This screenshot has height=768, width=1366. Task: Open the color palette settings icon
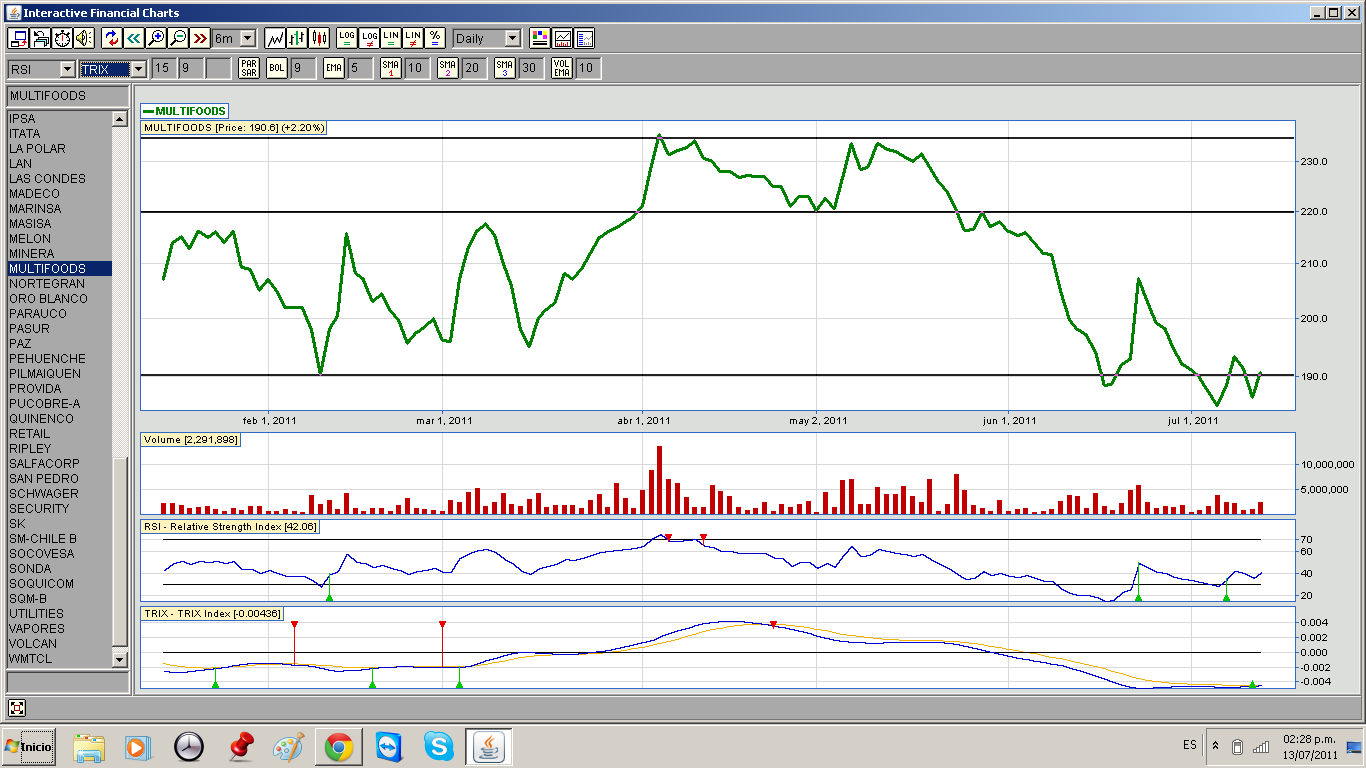coord(540,38)
